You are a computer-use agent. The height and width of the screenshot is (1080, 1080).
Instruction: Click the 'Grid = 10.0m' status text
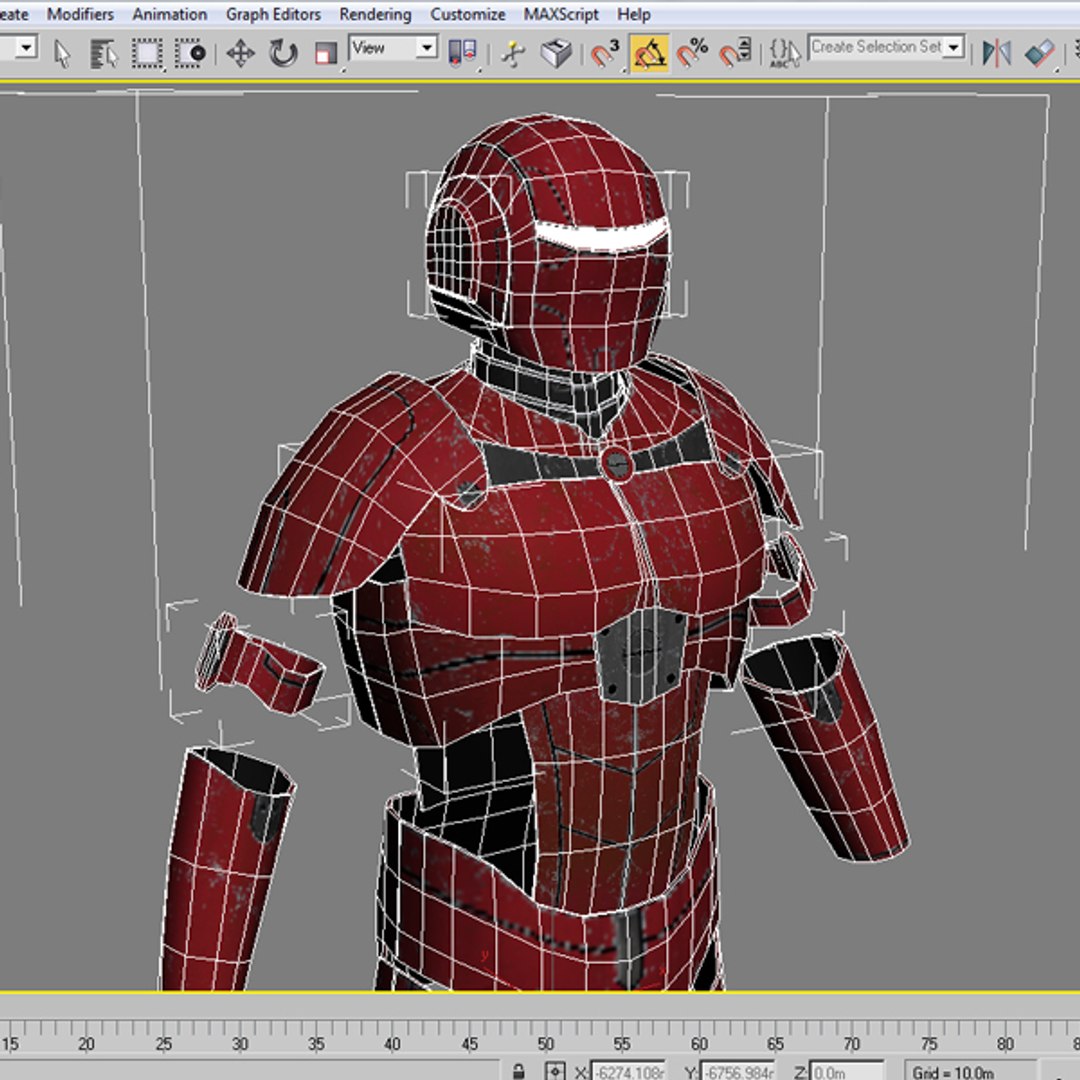953,1072
